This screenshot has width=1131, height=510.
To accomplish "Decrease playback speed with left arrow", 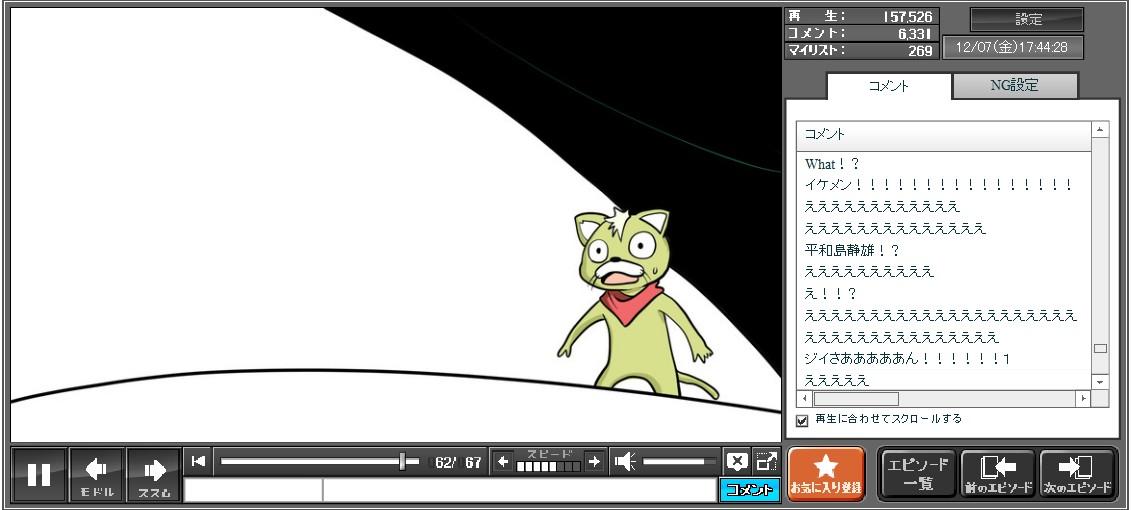I will pos(503,461).
